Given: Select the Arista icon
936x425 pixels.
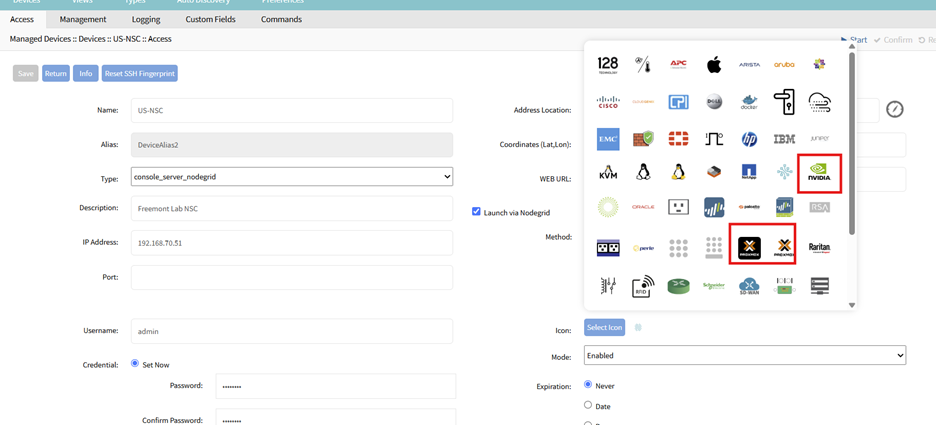Looking at the screenshot, I should tap(749, 64).
